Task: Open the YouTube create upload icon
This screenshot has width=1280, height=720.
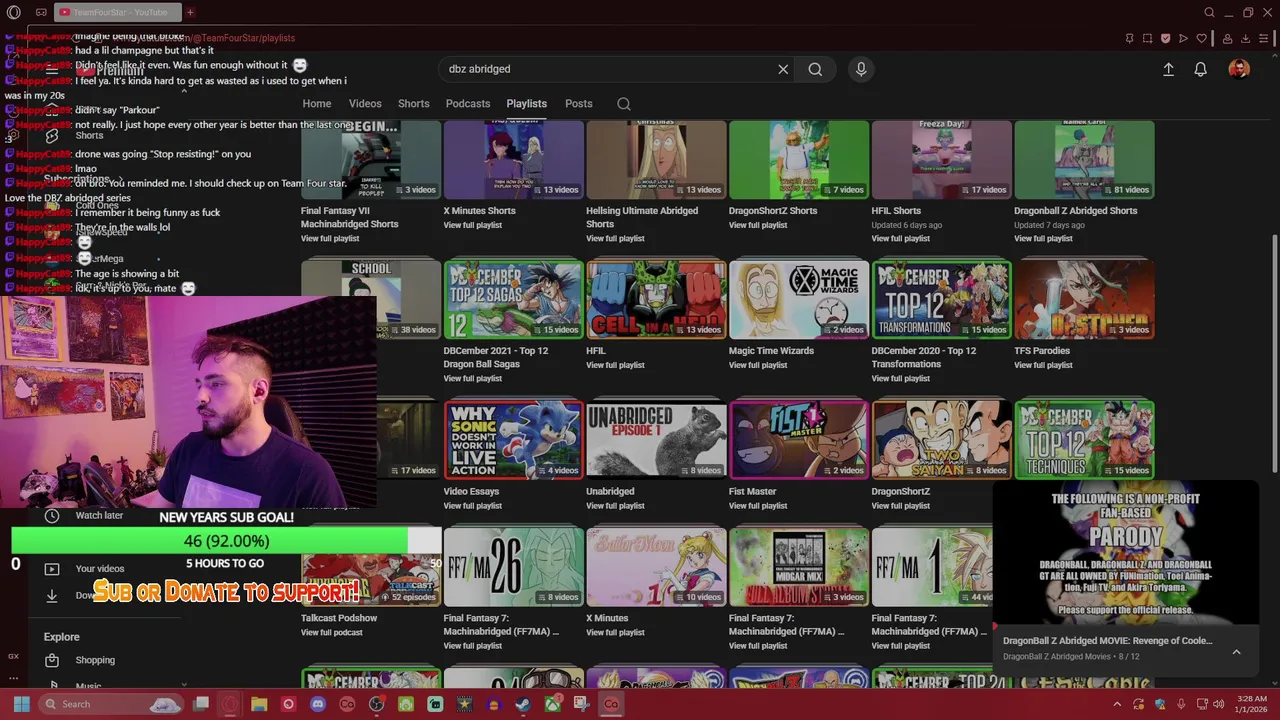Action: pos(1168,69)
